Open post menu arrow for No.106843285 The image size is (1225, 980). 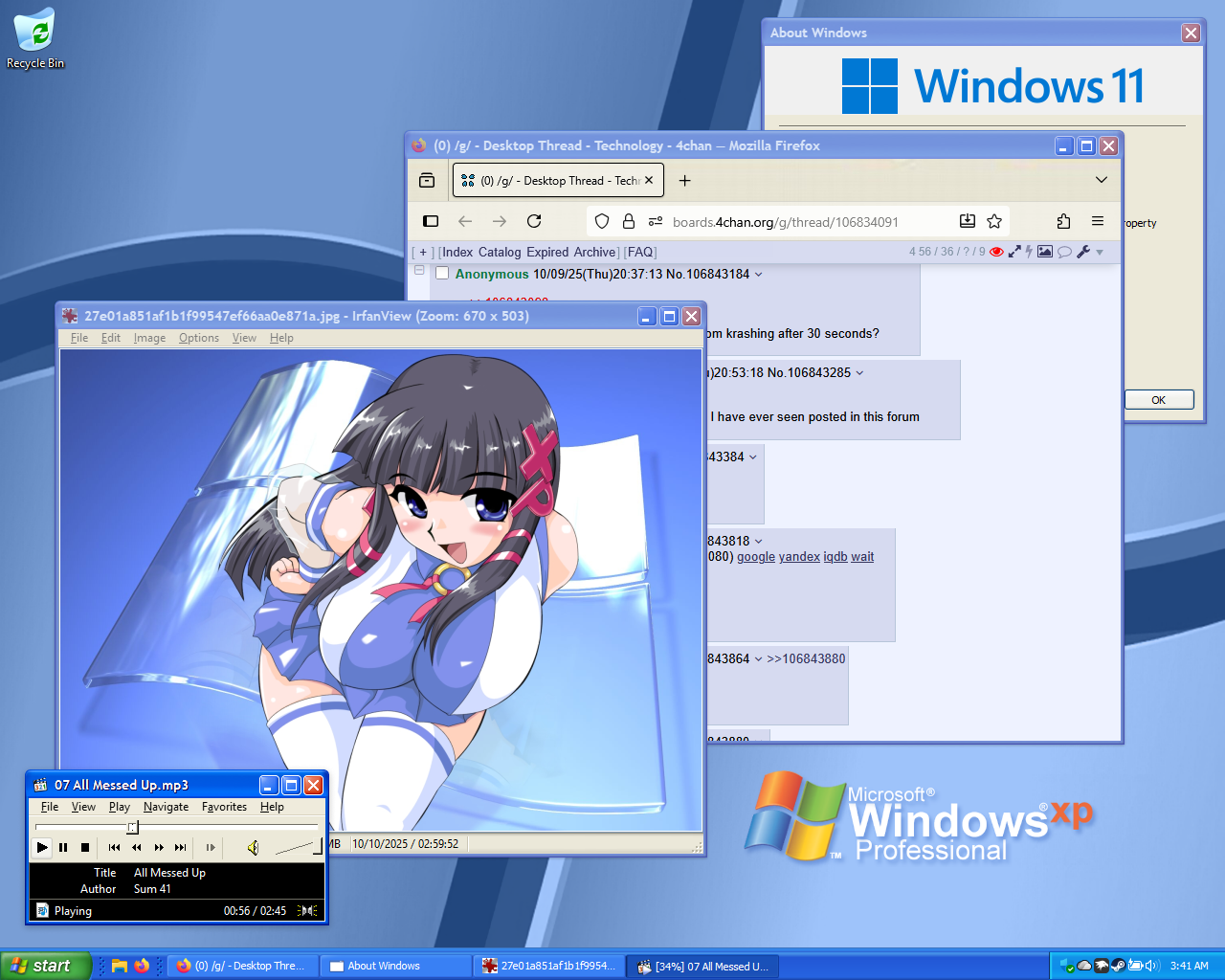tap(859, 373)
